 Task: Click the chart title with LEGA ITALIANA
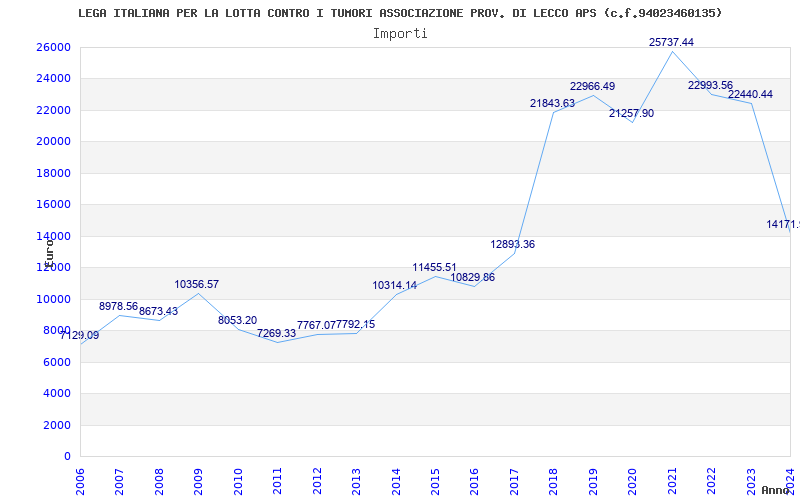click(x=400, y=13)
